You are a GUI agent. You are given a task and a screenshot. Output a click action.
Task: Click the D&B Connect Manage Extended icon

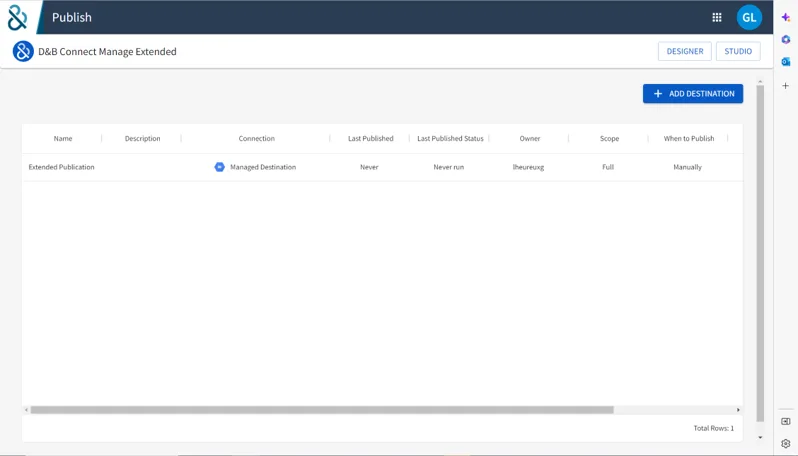coord(23,51)
